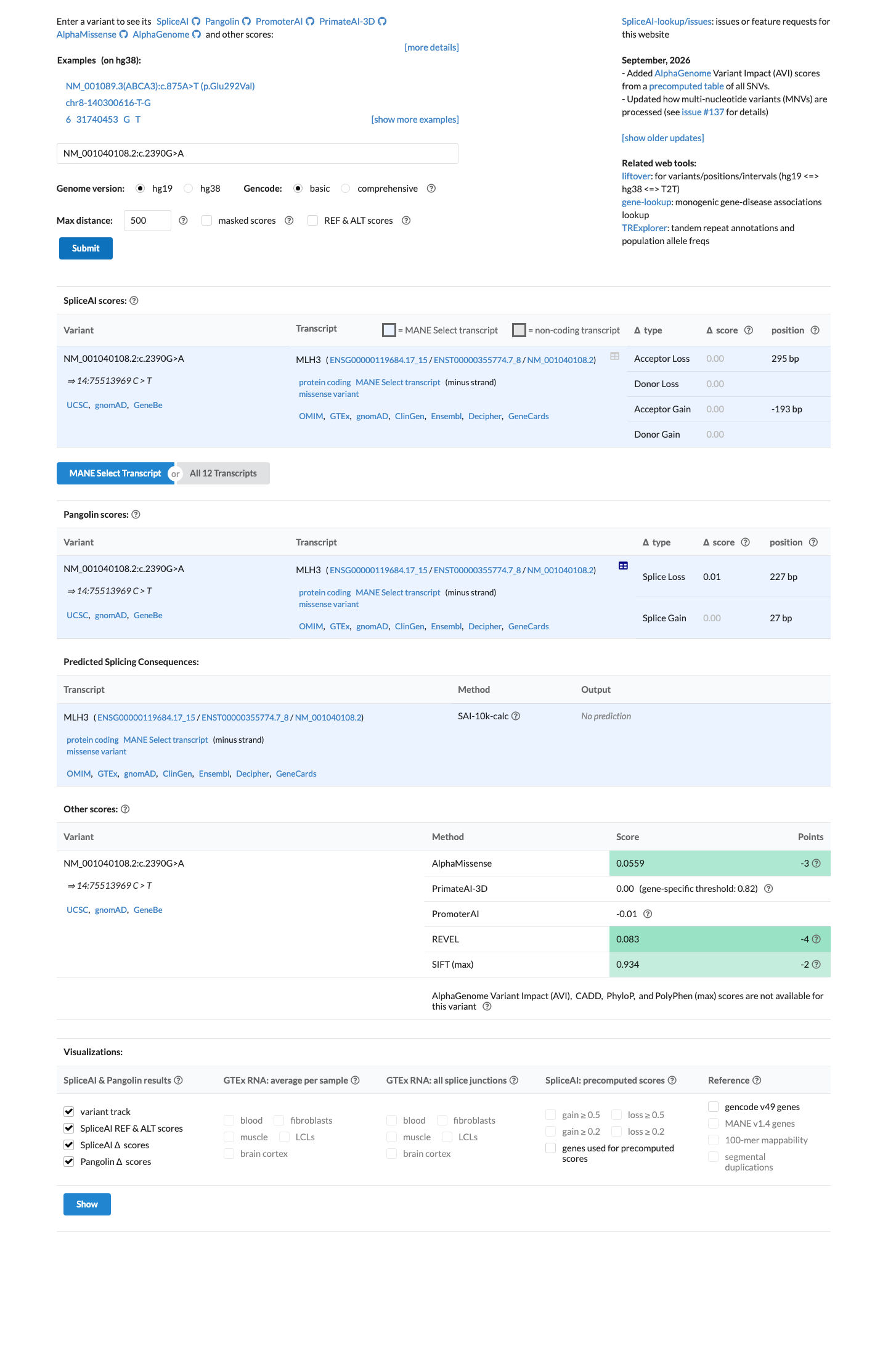Click the Other scores help icon
This screenshot has height=1356, width=896.
point(125,809)
